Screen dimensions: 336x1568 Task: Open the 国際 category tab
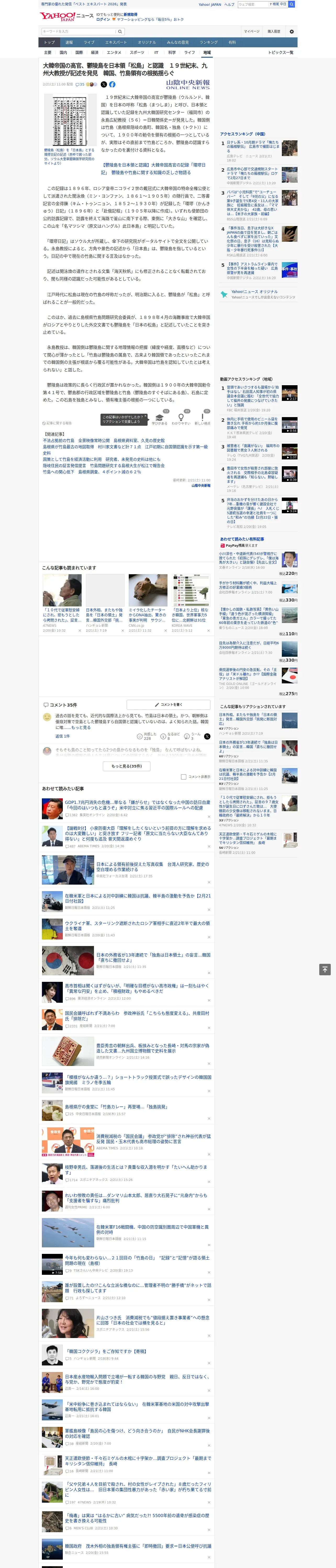(79, 52)
